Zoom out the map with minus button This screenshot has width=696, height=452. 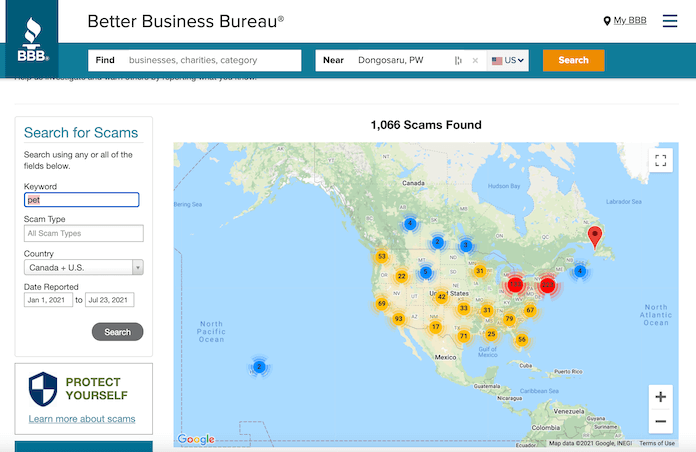click(x=660, y=421)
